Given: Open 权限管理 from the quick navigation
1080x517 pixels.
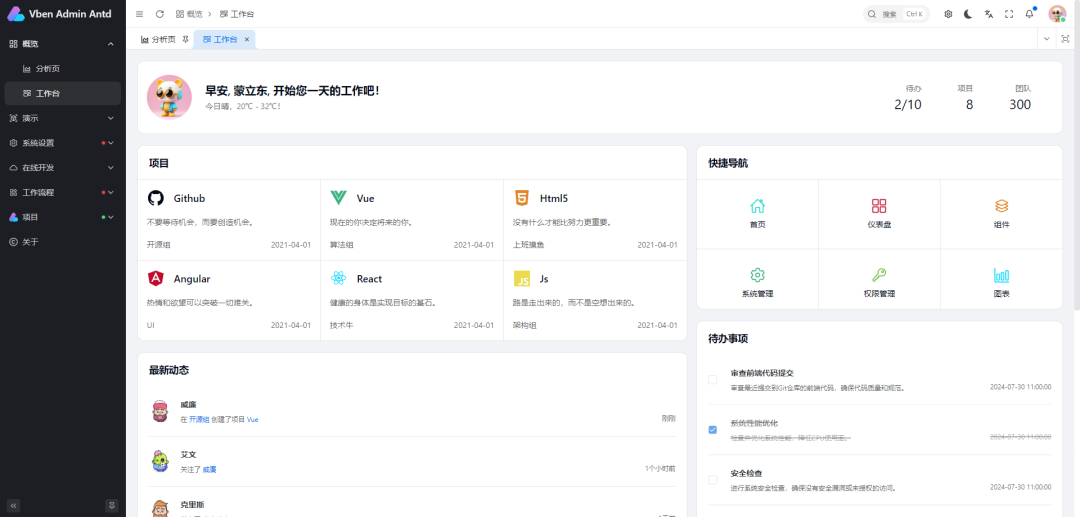Looking at the screenshot, I should pyautogui.click(x=879, y=275).
